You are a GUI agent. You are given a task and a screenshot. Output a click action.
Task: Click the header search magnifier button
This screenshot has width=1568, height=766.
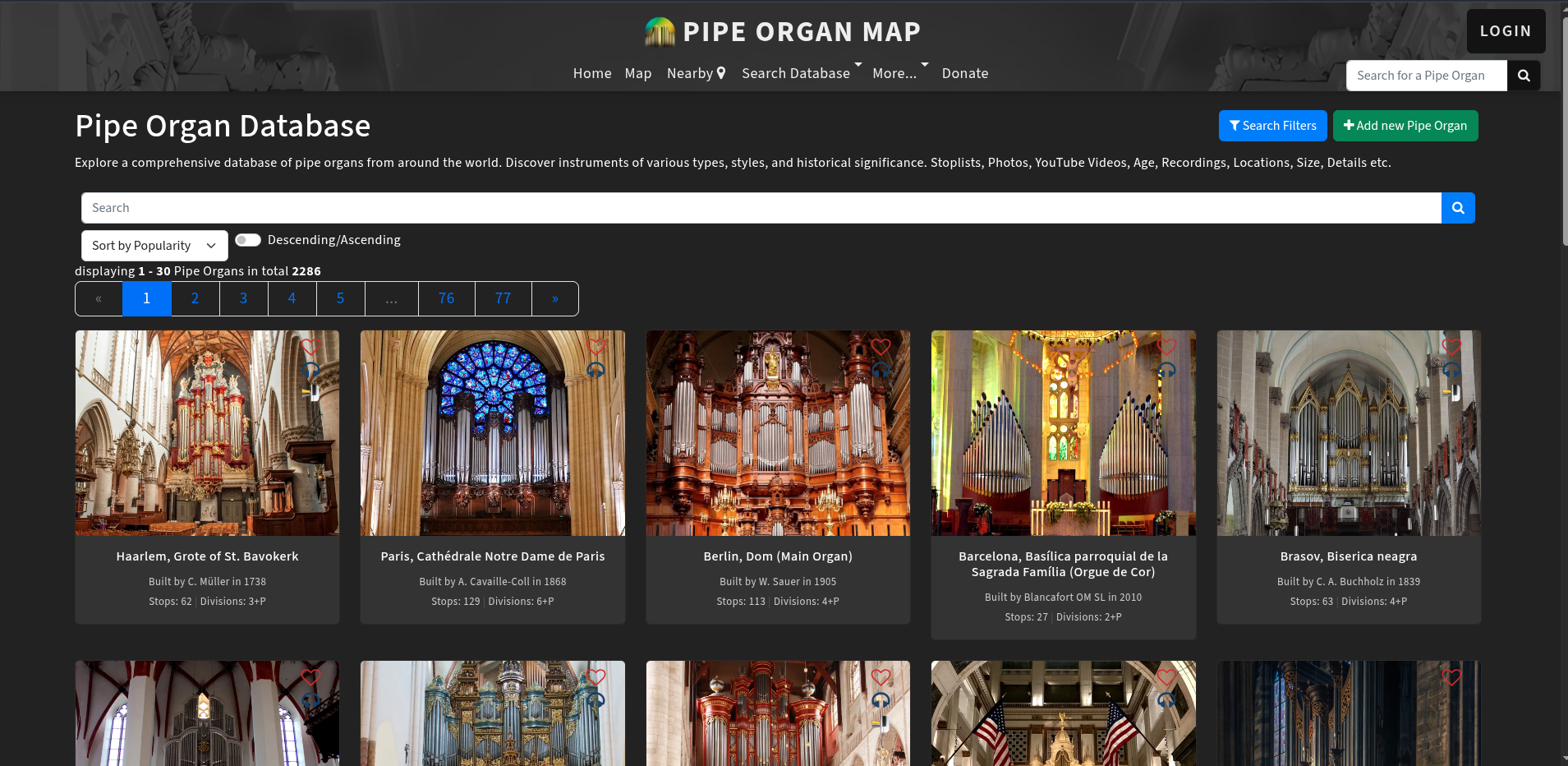click(1524, 76)
